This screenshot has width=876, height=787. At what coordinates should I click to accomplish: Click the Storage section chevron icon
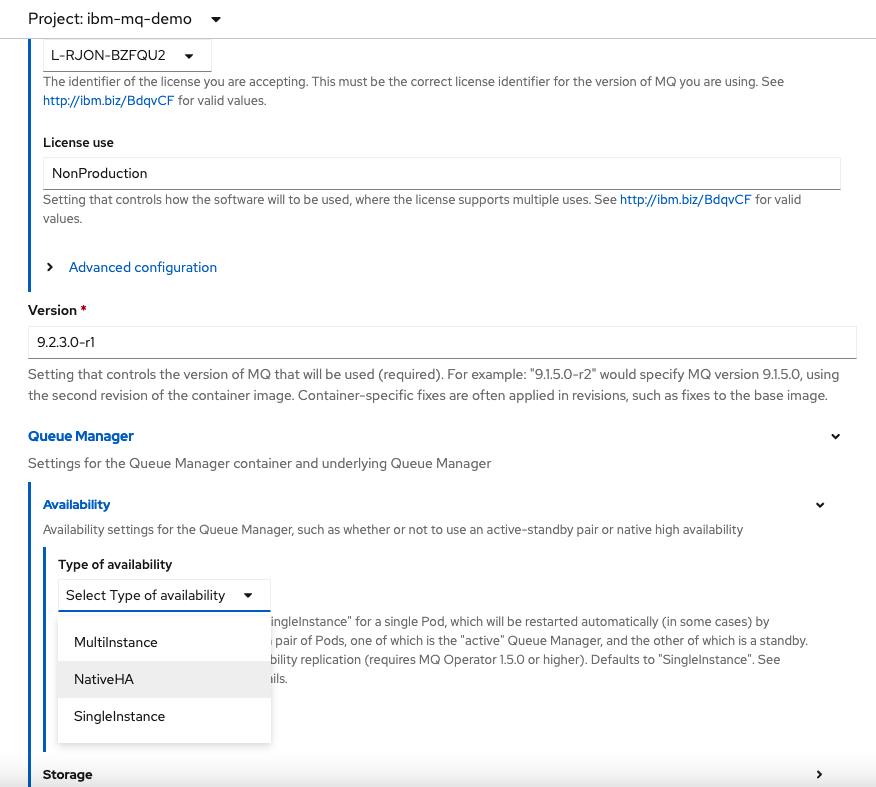[x=819, y=774]
